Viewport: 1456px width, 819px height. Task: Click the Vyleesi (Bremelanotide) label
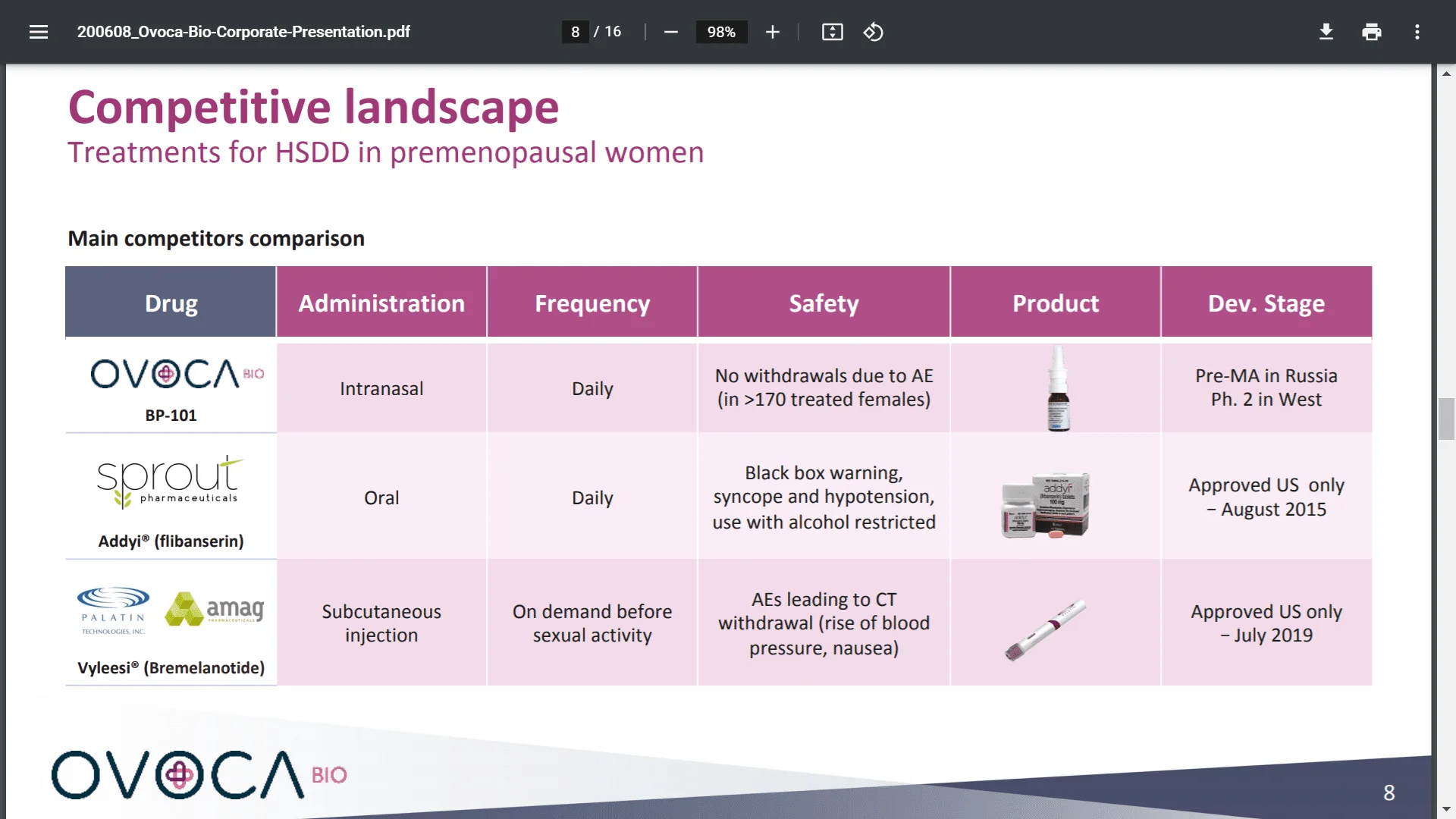(x=171, y=668)
